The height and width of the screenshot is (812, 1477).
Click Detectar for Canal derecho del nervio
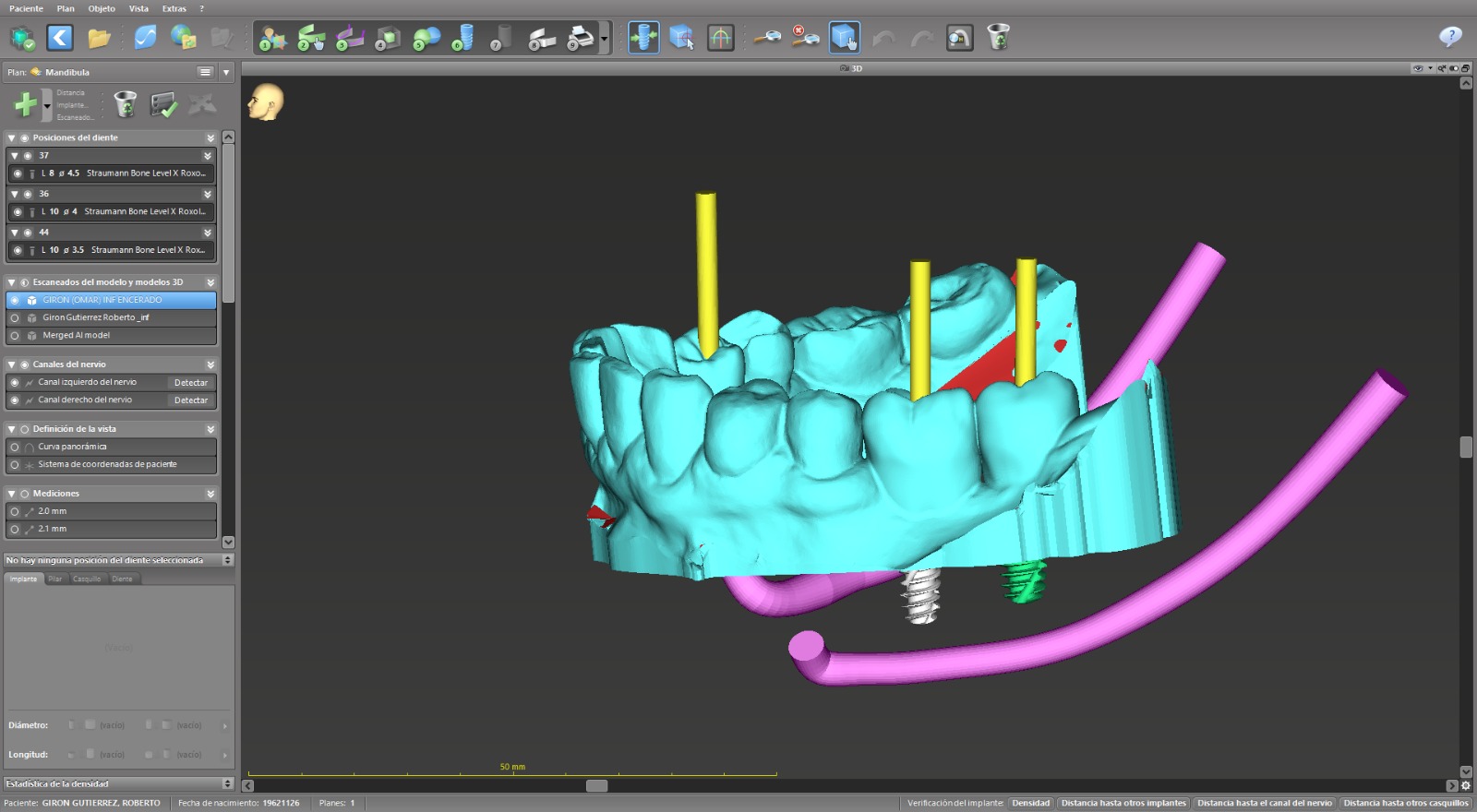point(191,400)
